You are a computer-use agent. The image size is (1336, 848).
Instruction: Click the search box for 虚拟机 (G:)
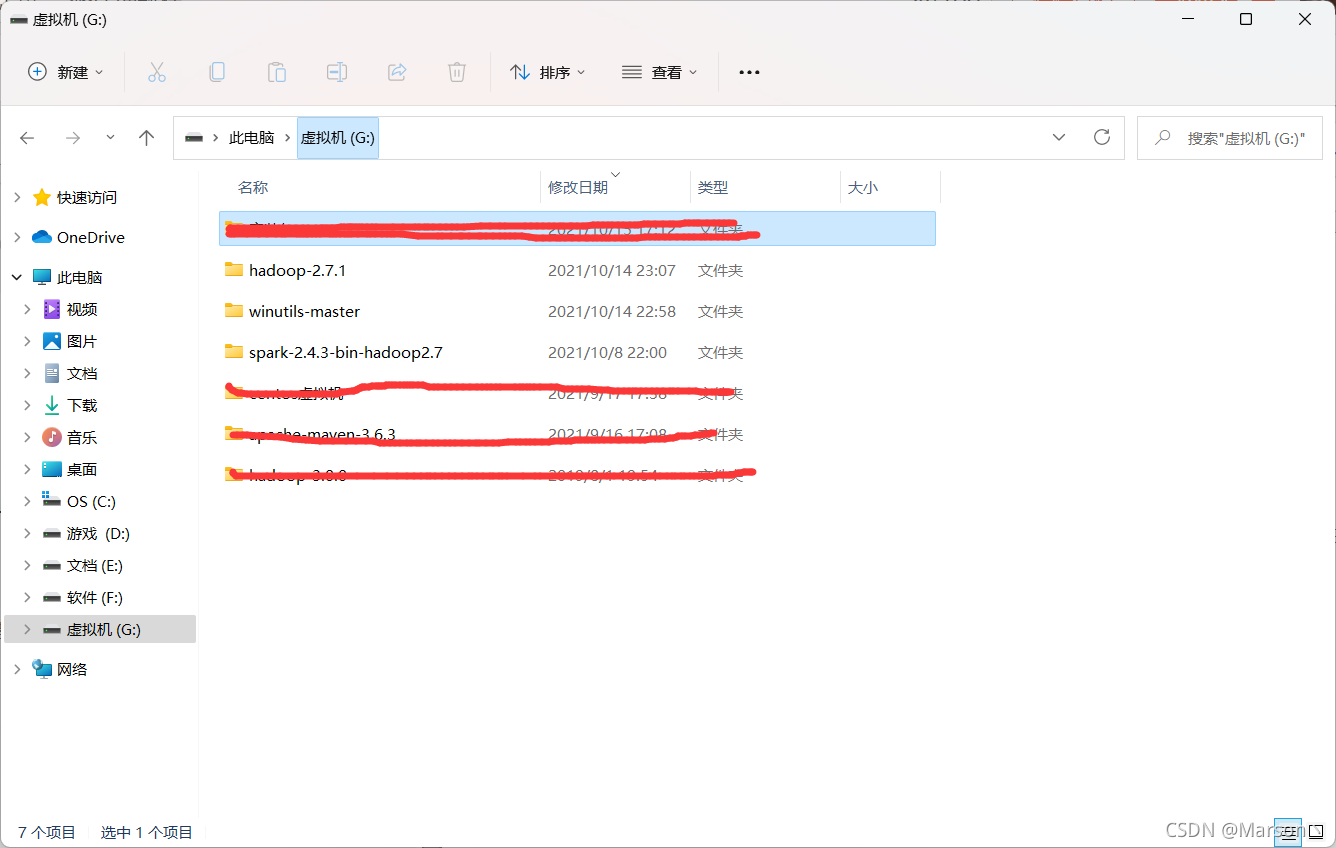pos(1230,138)
